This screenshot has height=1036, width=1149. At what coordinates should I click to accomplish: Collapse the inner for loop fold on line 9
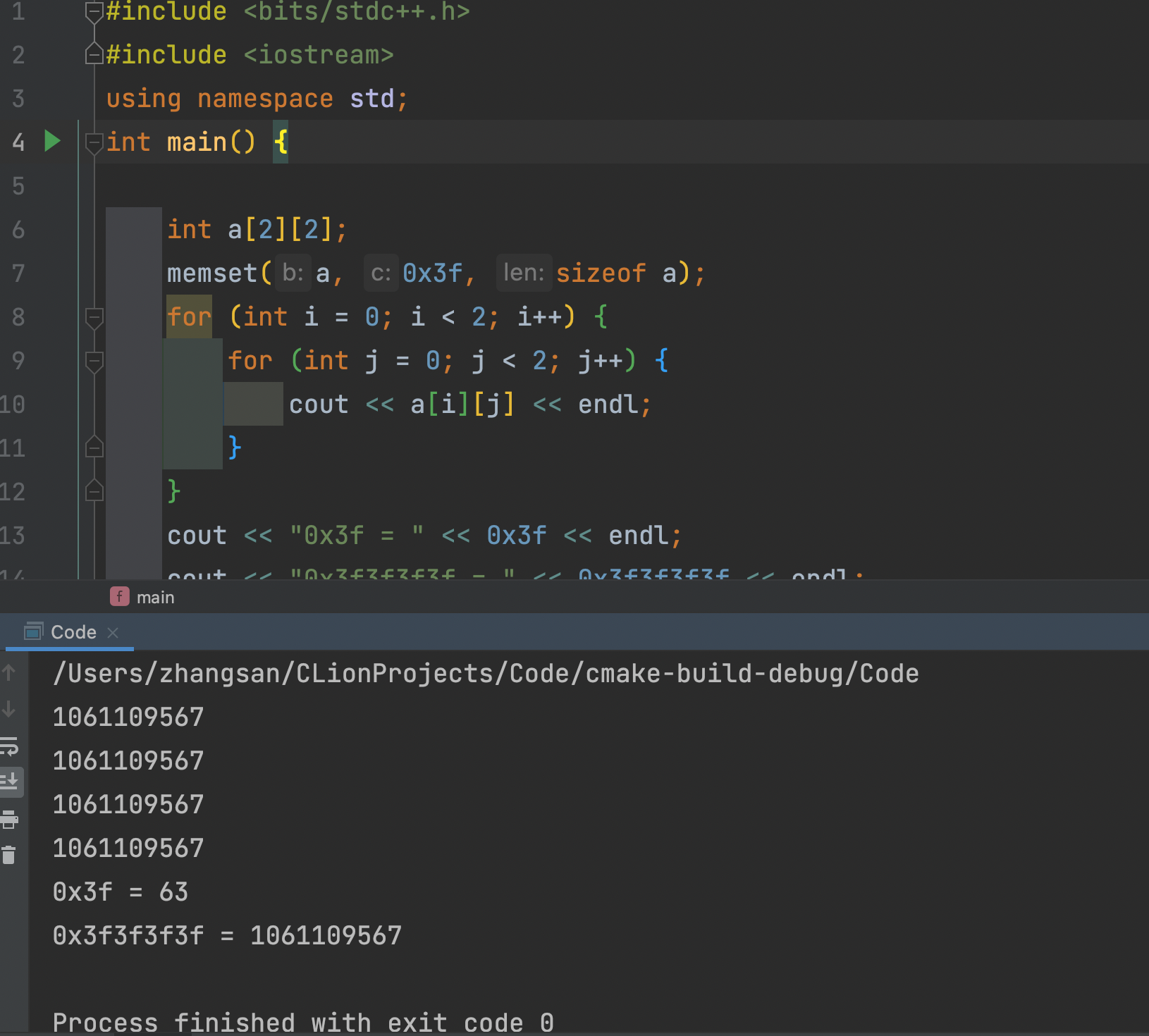click(94, 361)
